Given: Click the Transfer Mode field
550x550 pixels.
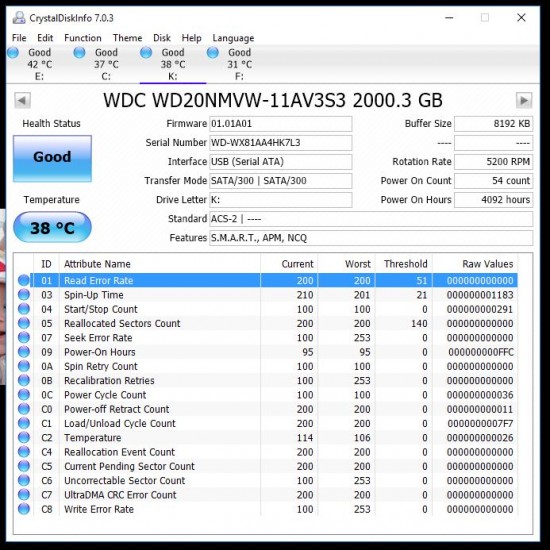Looking at the screenshot, I should (x=281, y=181).
